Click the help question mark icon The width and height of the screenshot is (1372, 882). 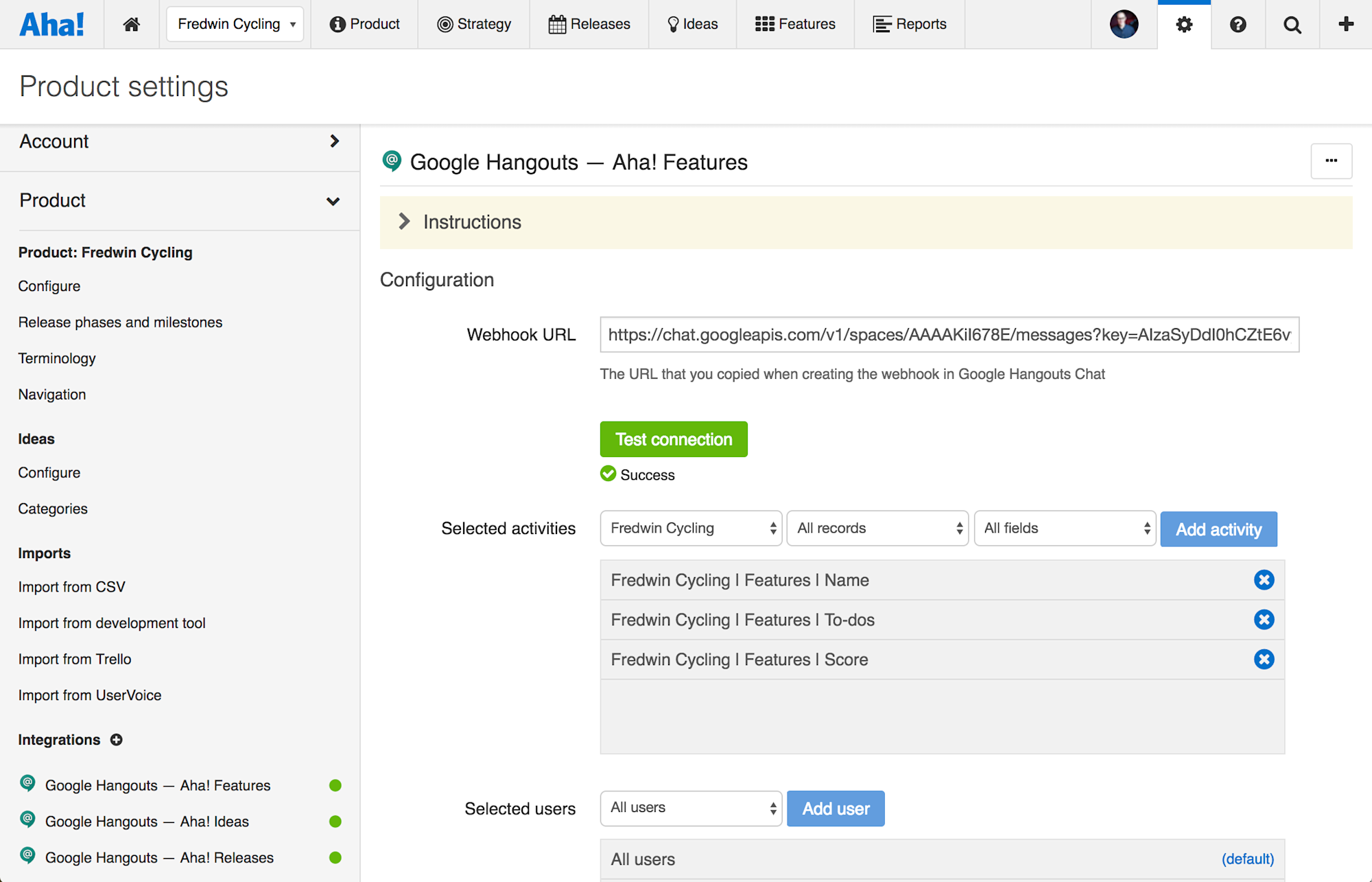pos(1238,25)
